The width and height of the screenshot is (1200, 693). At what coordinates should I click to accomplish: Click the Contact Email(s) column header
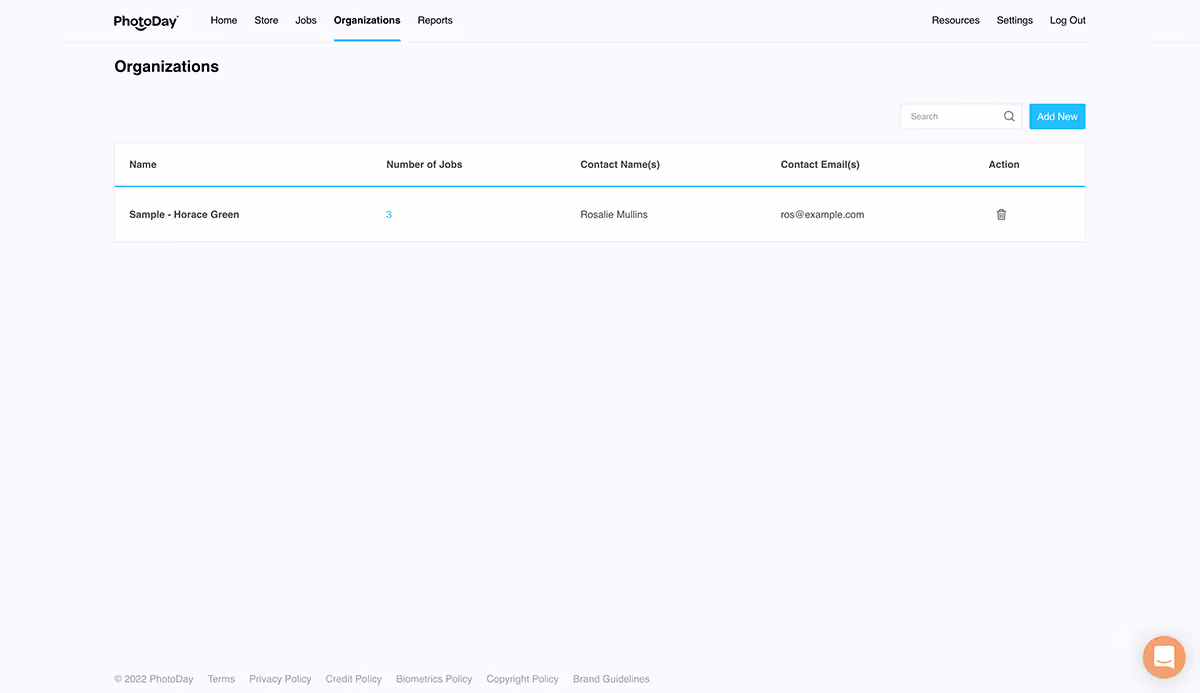click(820, 164)
